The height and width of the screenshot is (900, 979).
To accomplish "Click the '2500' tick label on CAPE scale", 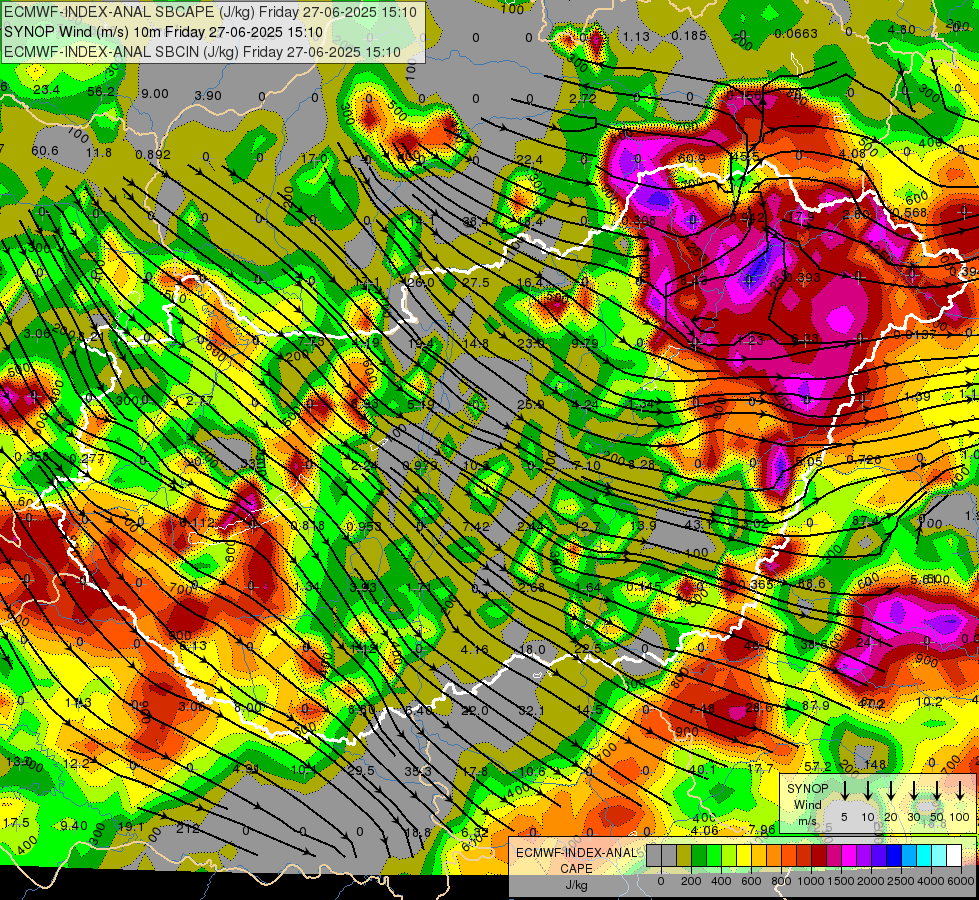I will [x=900, y=881].
